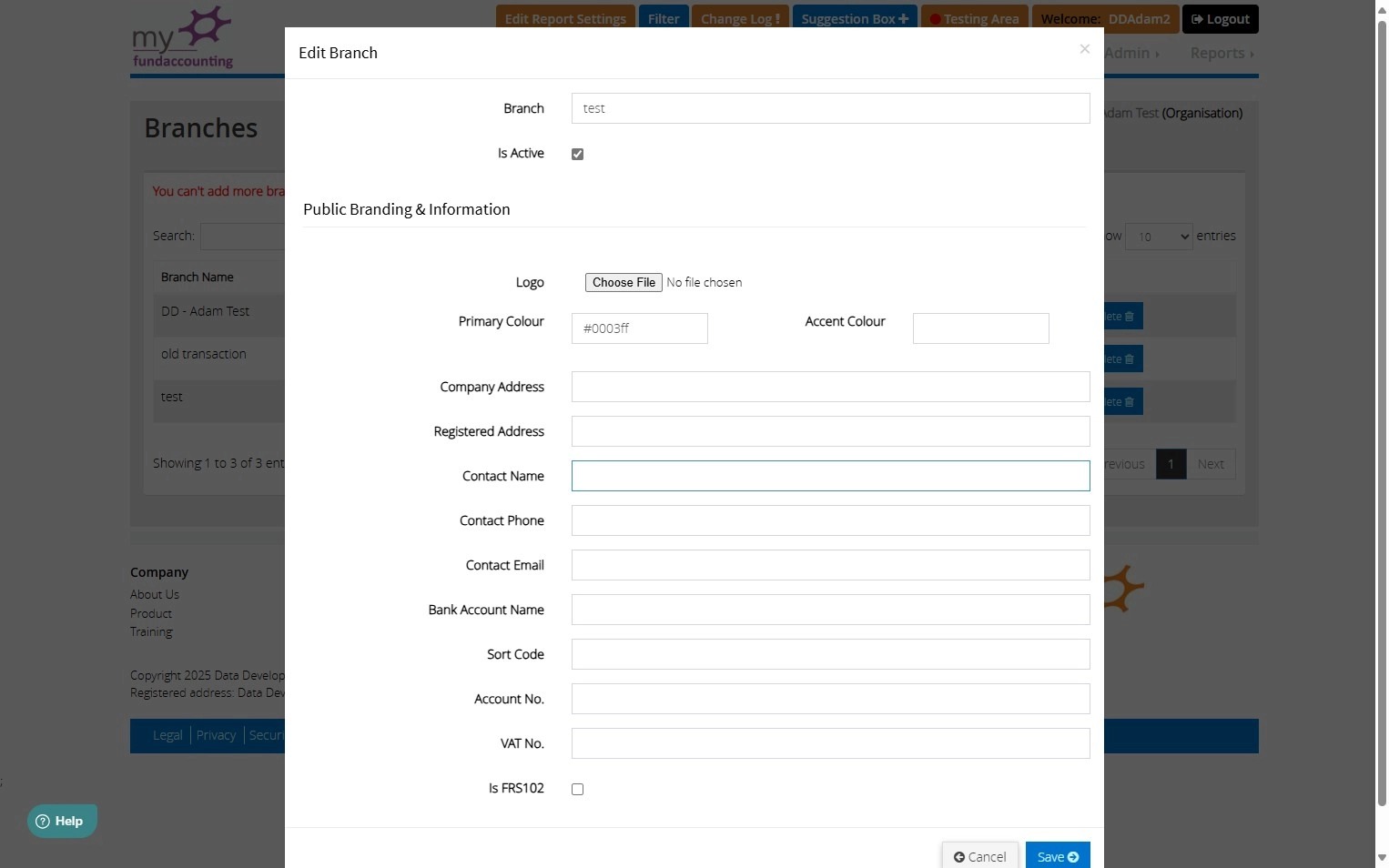The width and height of the screenshot is (1389, 868).
Task: Focus the Branch name field
Action: 830,108
